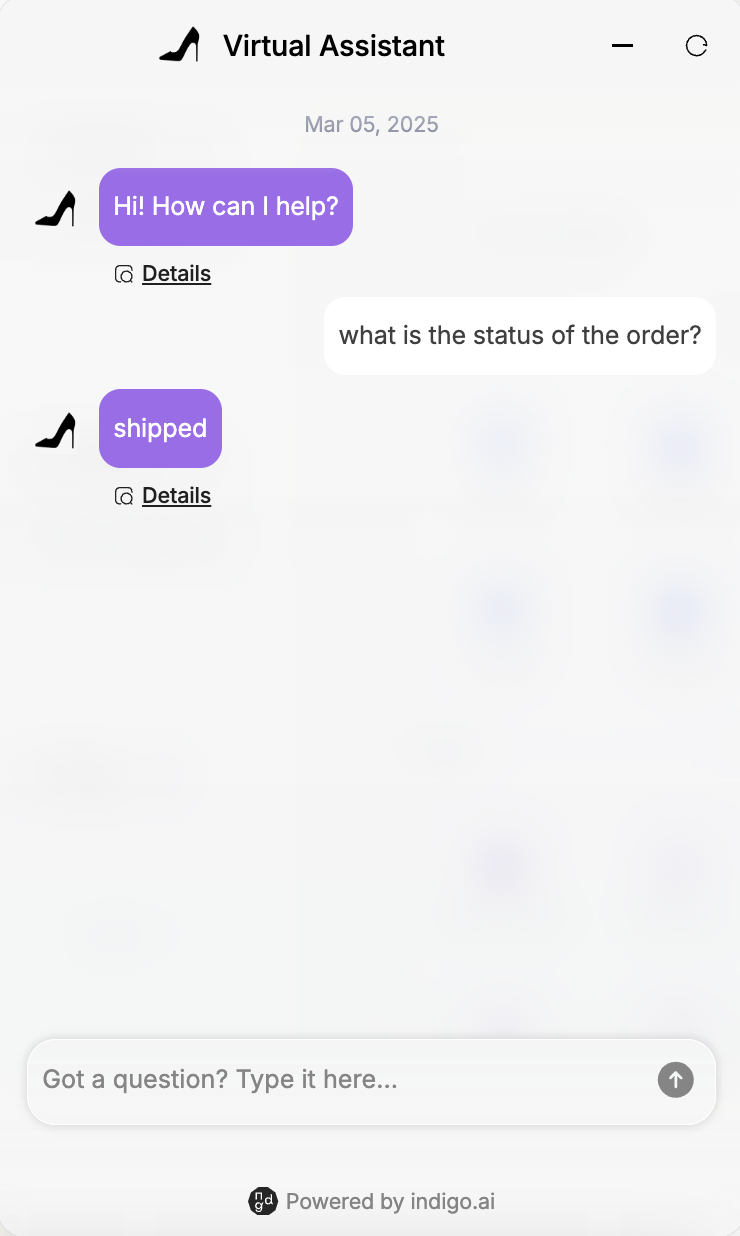Minimize the Virtual Assistant chat window
Screen dimensions: 740x1236
pyautogui.click(x=622, y=46)
